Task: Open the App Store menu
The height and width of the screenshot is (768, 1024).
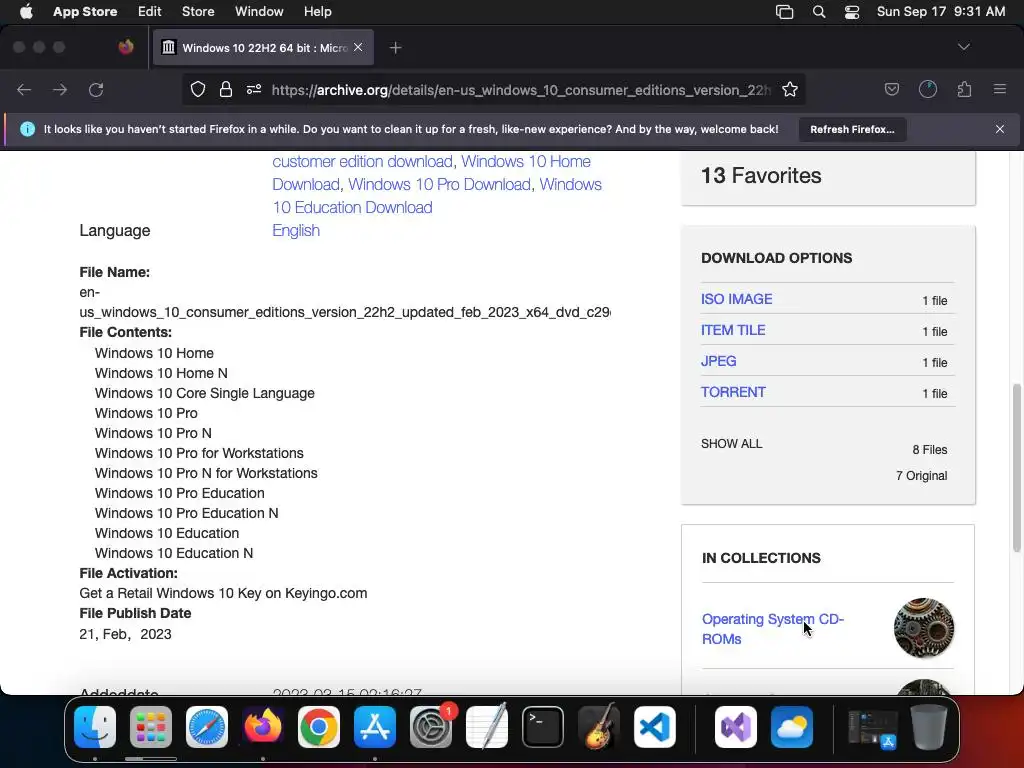Action: coord(85,11)
